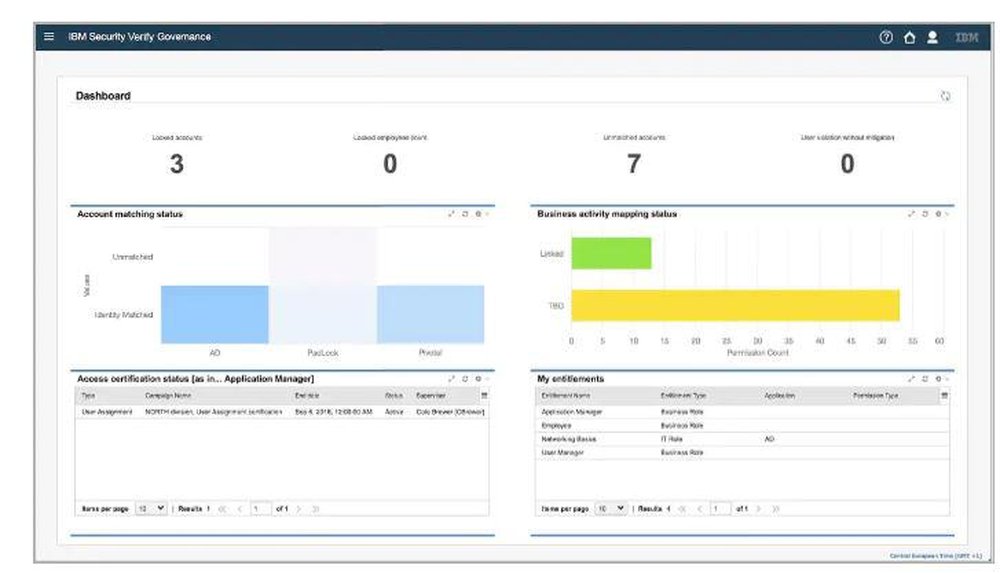The image size is (1000, 573).
Task: Go to first page in My entitlements table
Action: [x=682, y=509]
